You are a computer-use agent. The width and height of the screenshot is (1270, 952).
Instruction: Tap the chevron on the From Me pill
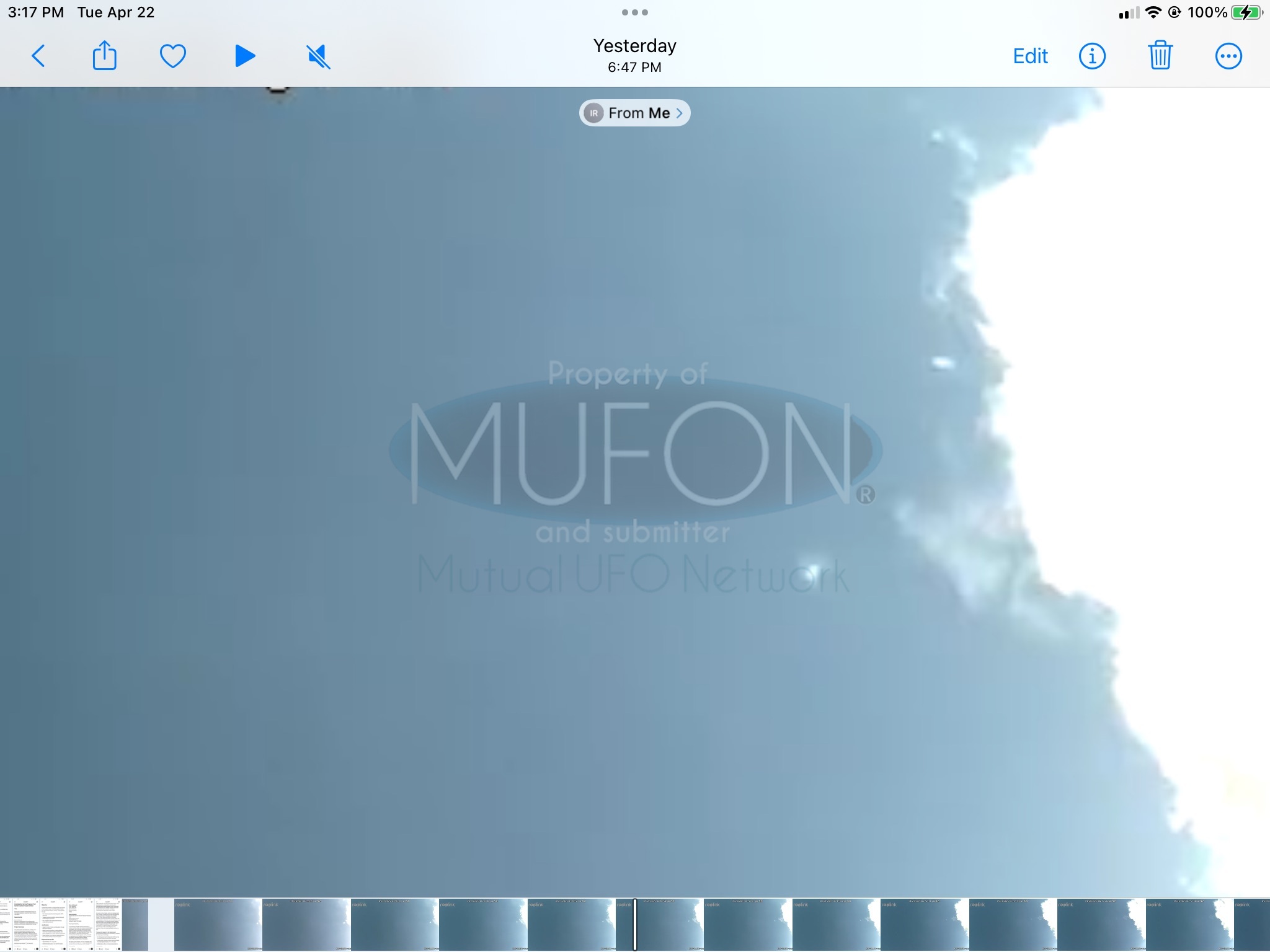(x=680, y=113)
